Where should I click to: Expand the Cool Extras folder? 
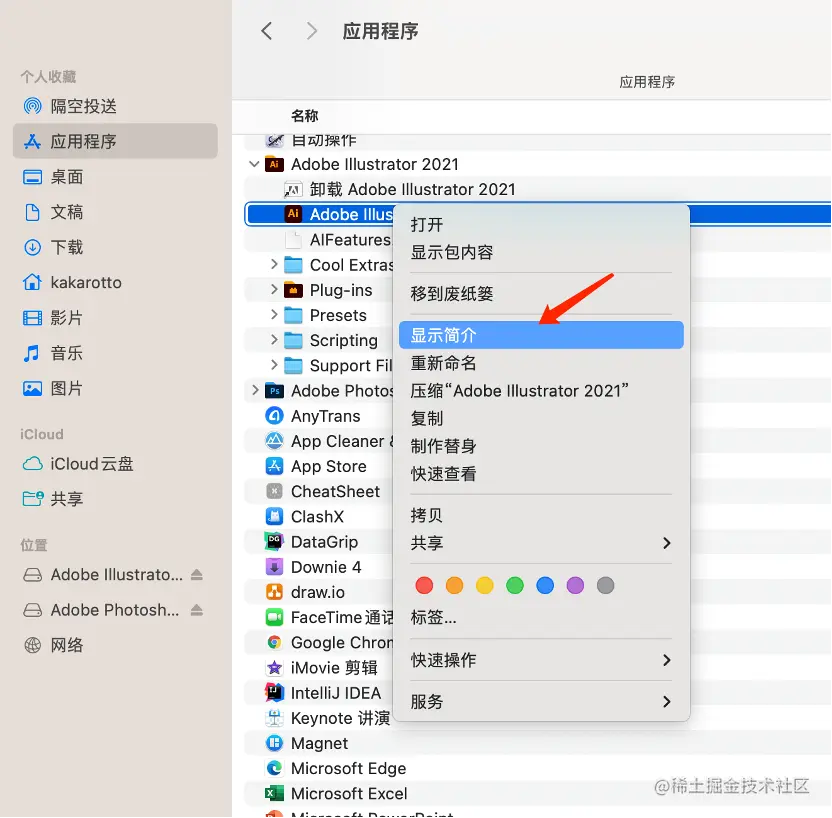[274, 264]
